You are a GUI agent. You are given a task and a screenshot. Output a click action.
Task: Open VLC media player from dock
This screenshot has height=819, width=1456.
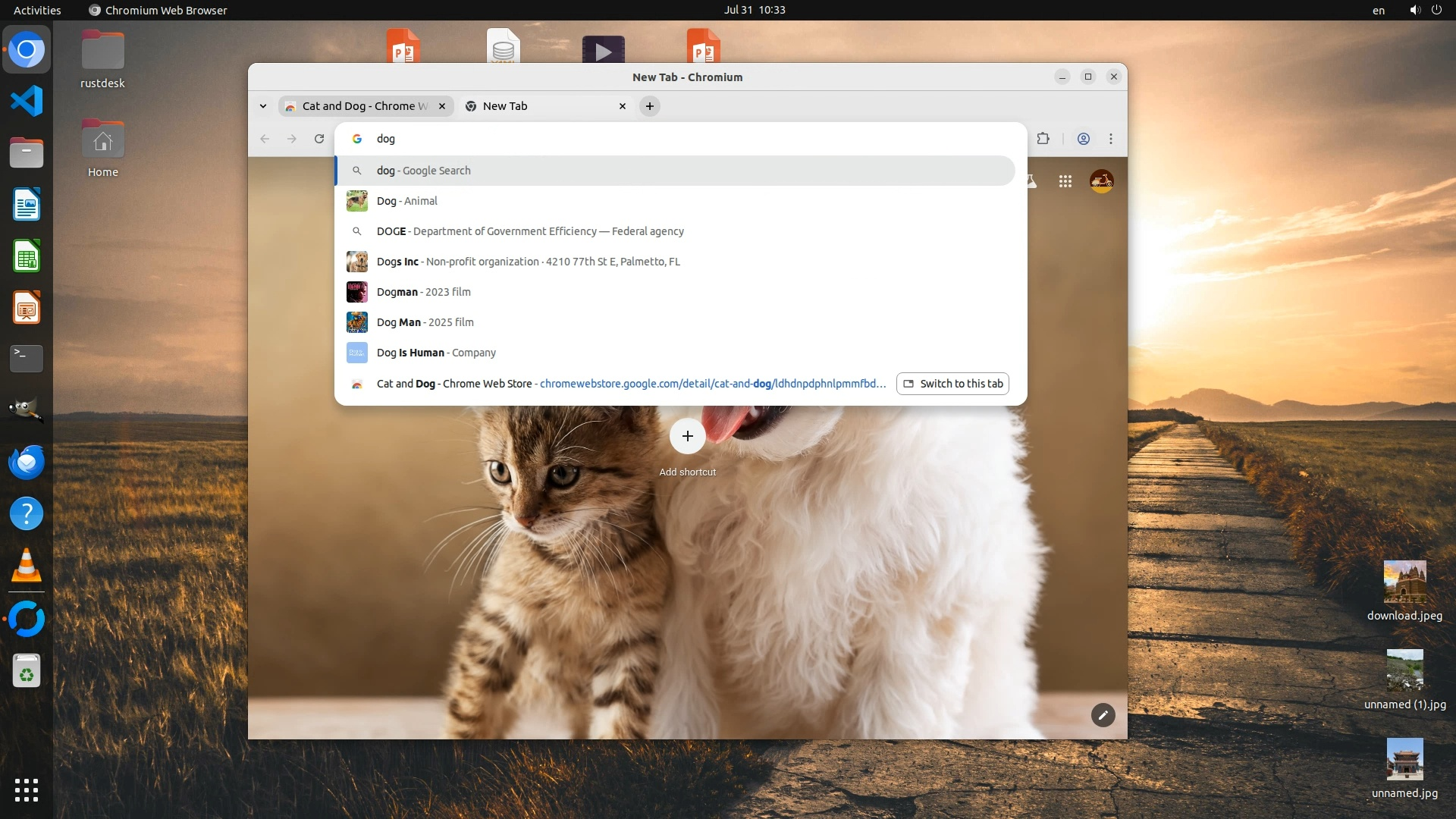(x=27, y=566)
